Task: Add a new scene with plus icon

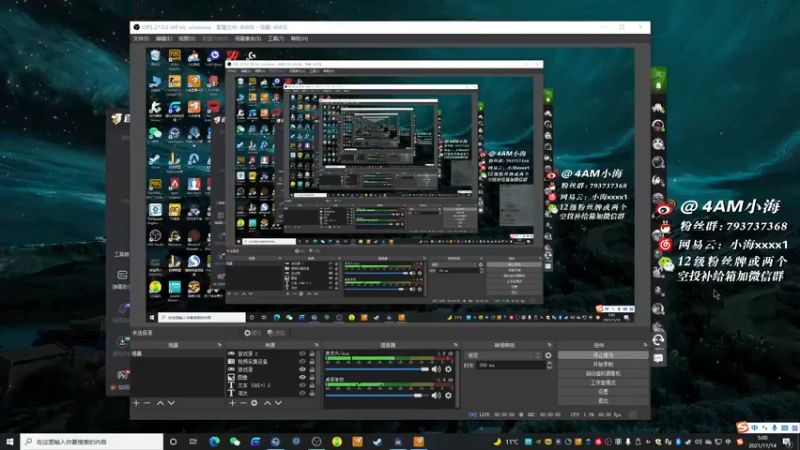Action: [136, 403]
